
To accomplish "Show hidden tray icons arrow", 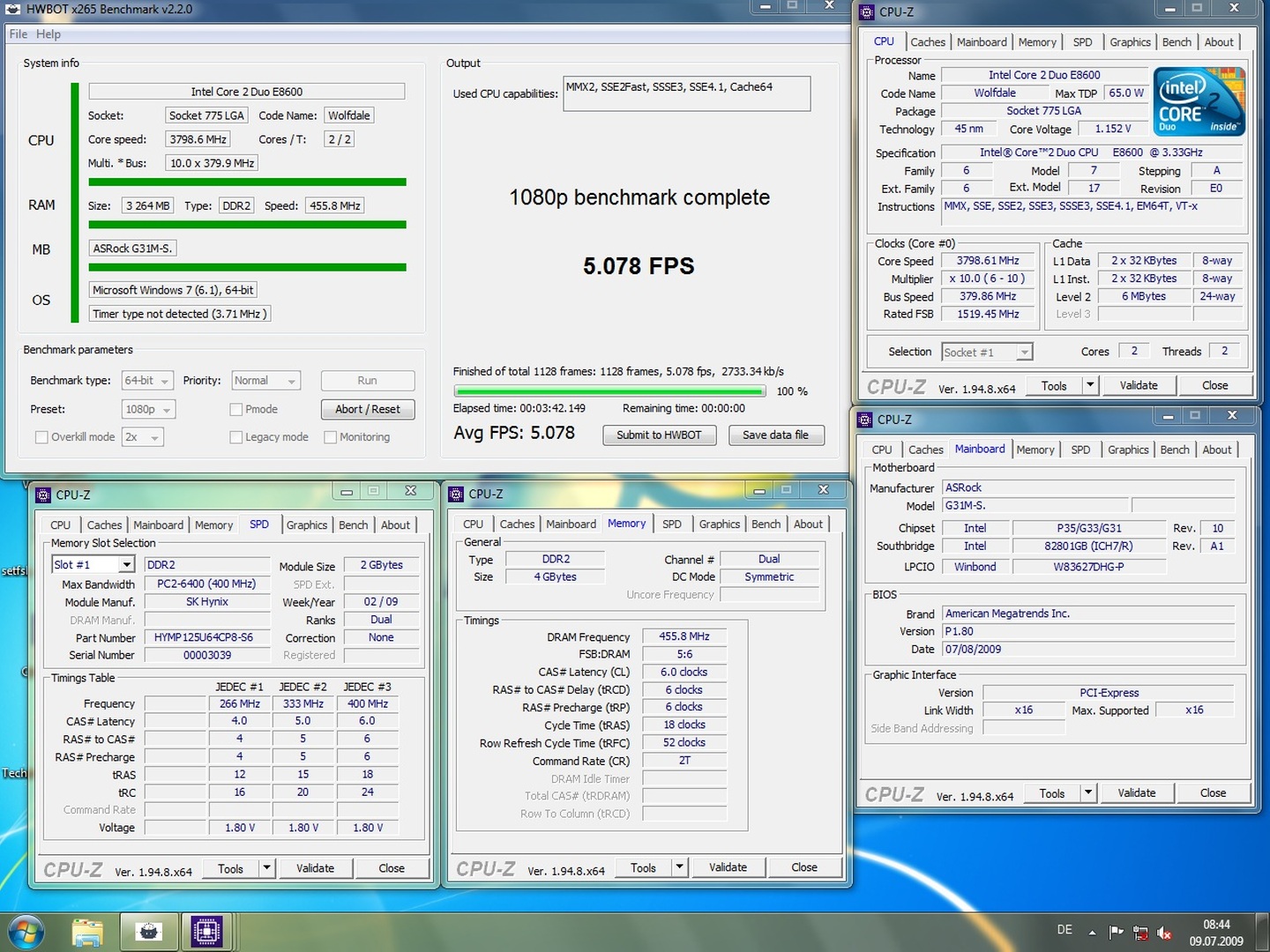I will tap(1092, 933).
